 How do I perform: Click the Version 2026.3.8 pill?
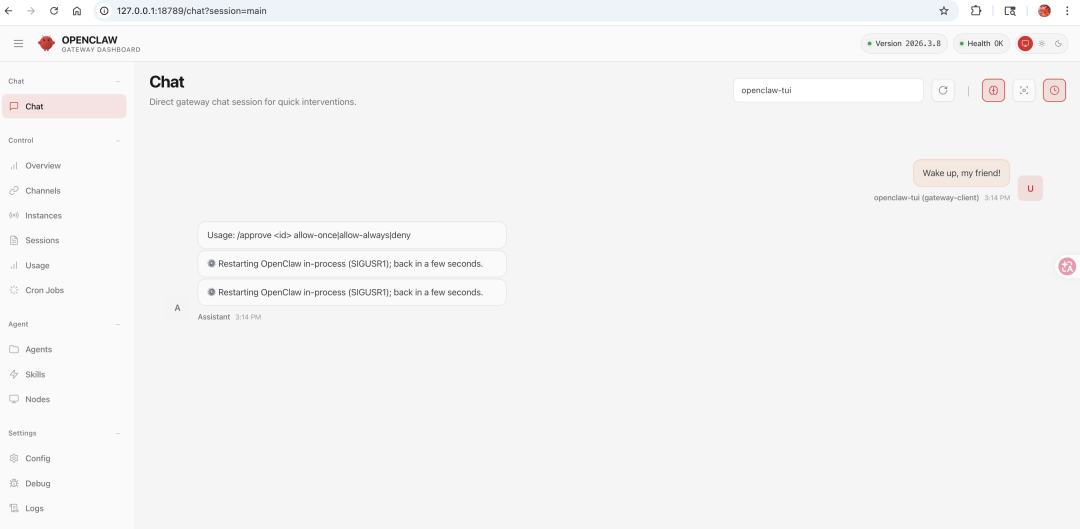tap(904, 43)
